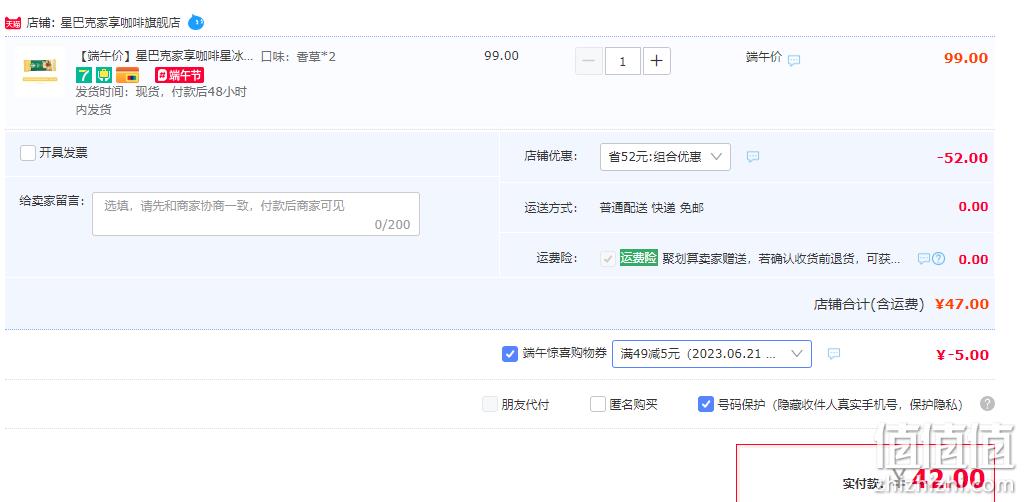This screenshot has width=1024, height=502.
Task: Click the unit price 99.00 in price column
Action: (x=502, y=56)
